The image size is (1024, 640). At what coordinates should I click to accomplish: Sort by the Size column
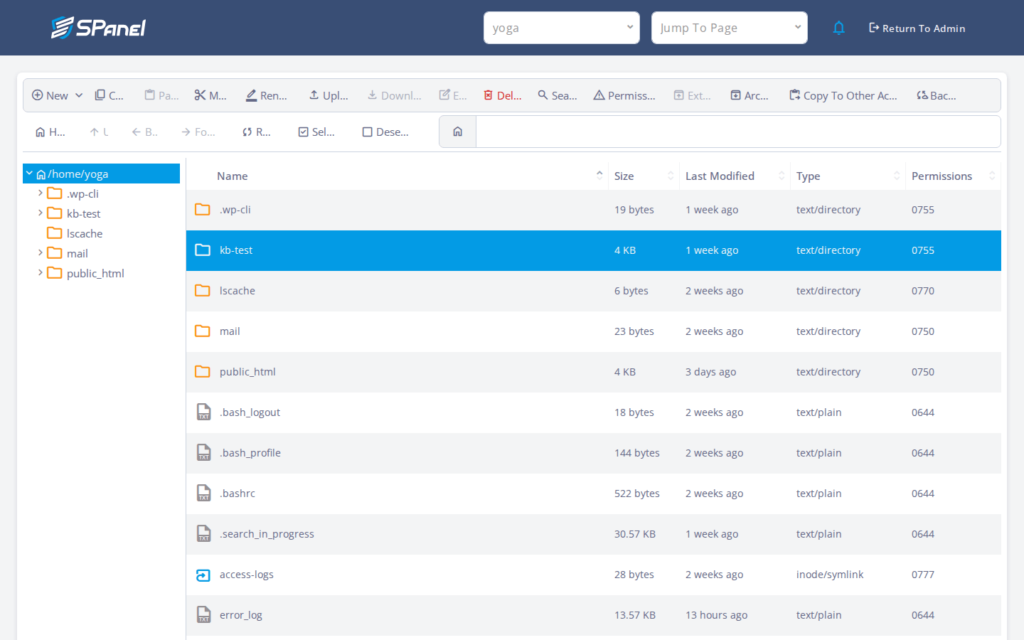(x=644, y=176)
